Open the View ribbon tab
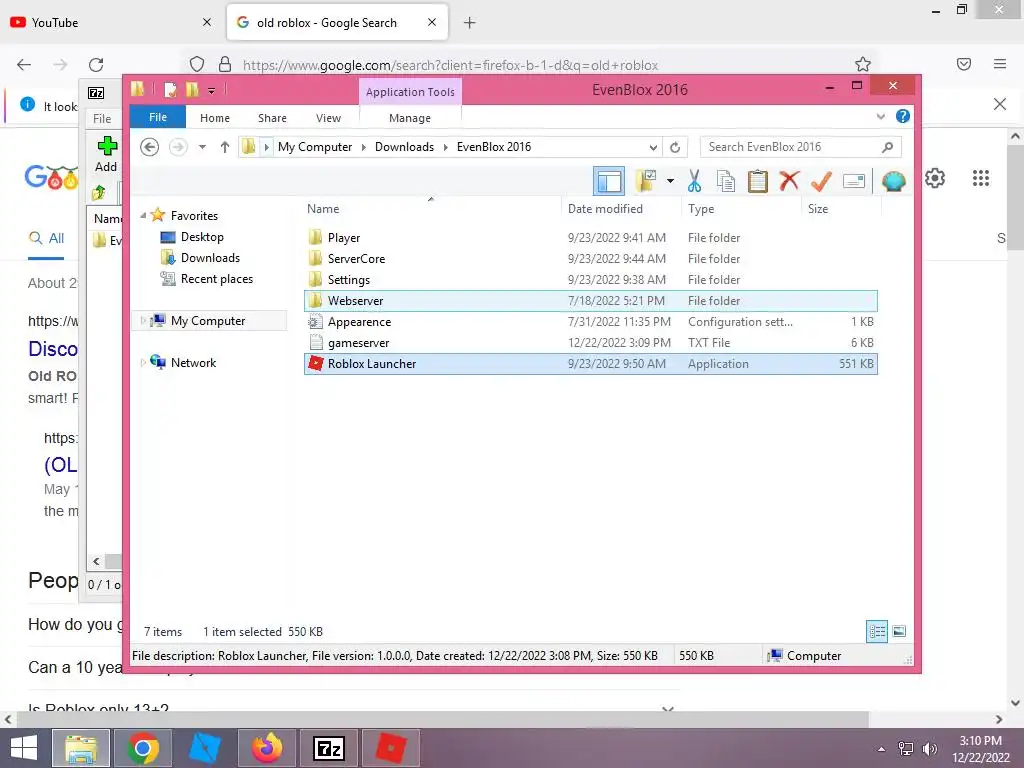Image resolution: width=1024 pixels, height=768 pixels. [x=328, y=118]
